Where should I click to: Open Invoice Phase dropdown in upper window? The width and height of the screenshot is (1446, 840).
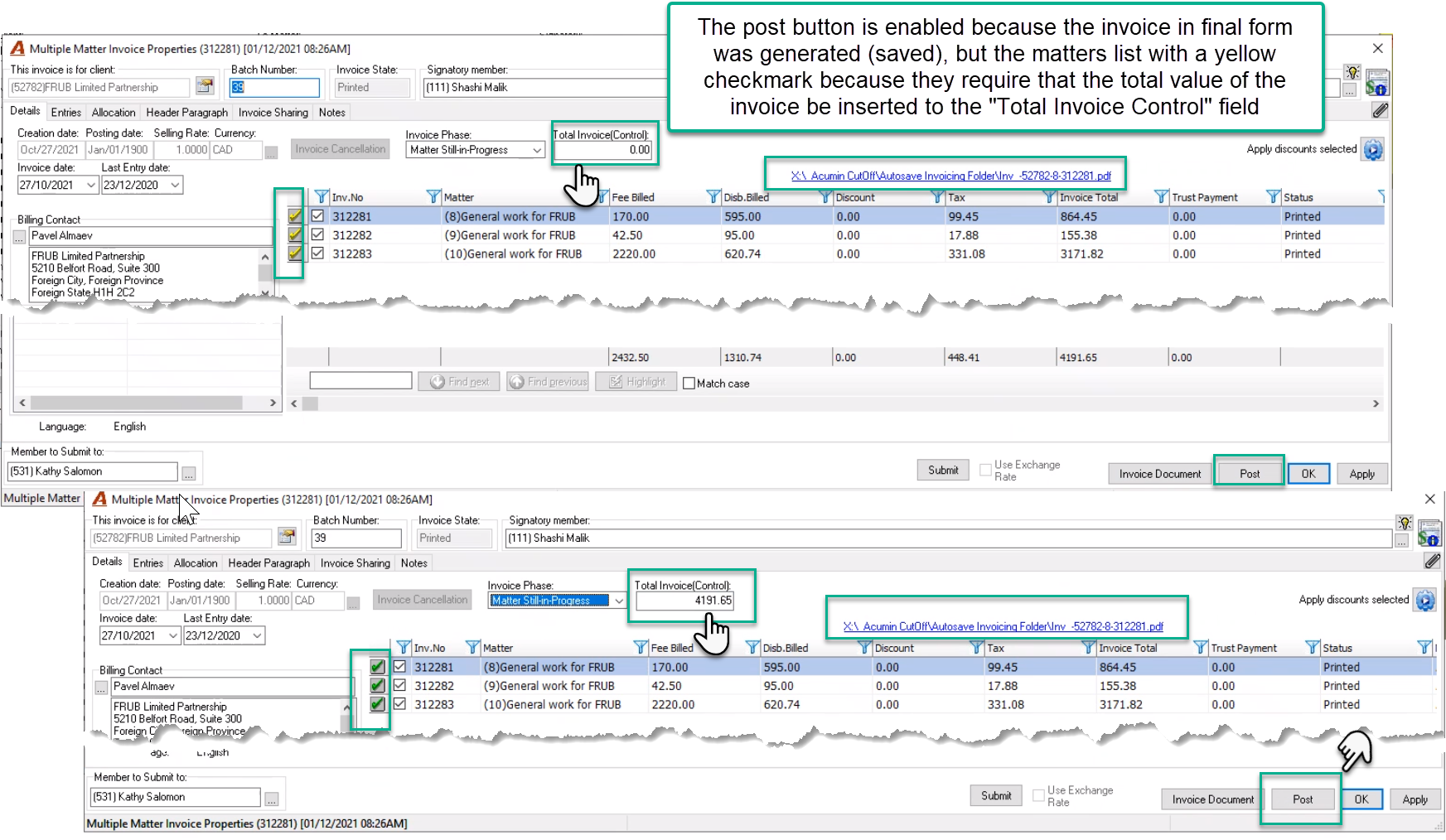tap(537, 150)
